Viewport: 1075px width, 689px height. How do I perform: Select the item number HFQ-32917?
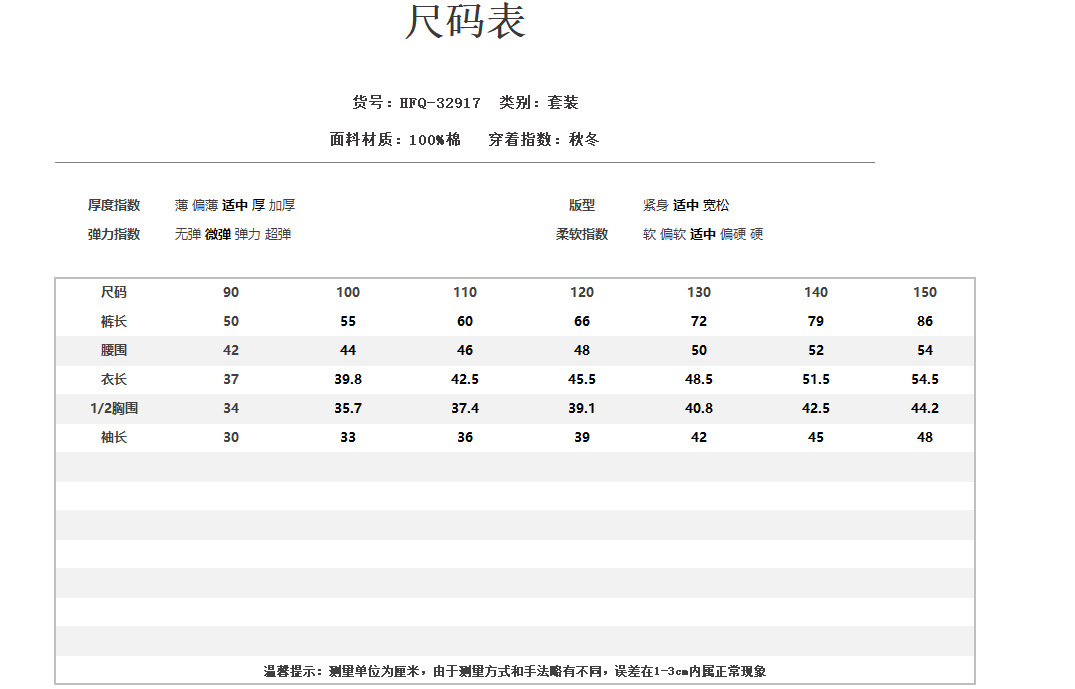click(440, 103)
